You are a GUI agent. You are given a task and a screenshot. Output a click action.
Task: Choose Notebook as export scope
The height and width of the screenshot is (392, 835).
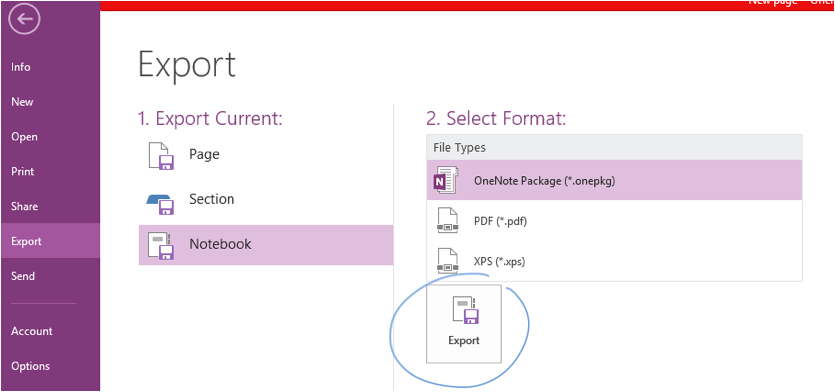266,245
